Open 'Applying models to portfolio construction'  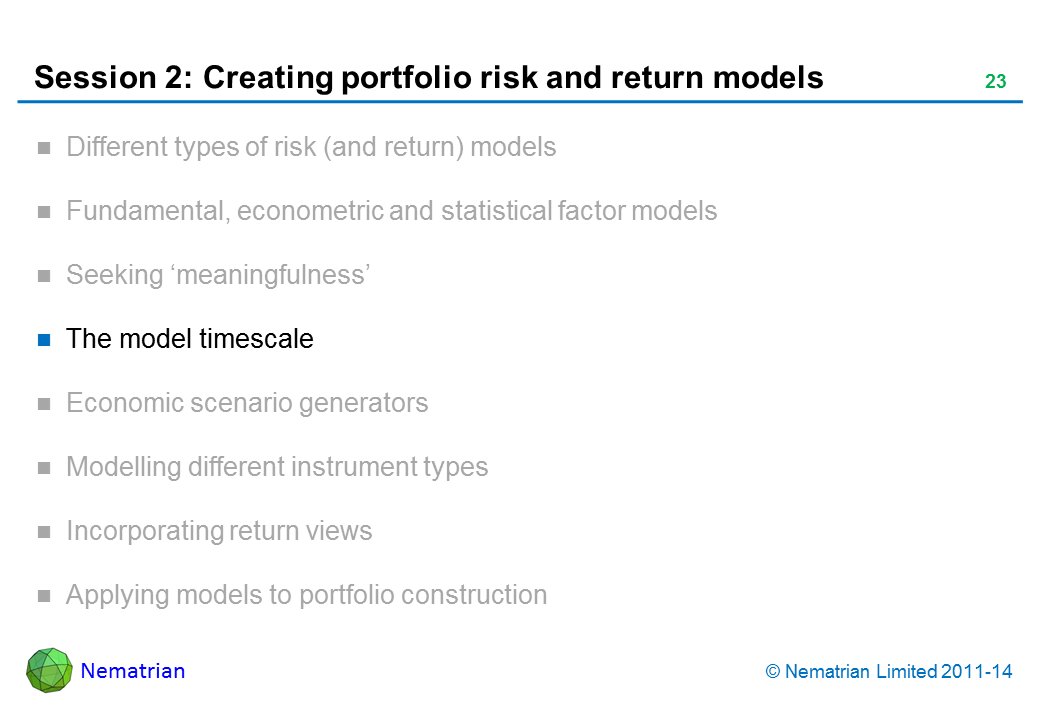306,595
